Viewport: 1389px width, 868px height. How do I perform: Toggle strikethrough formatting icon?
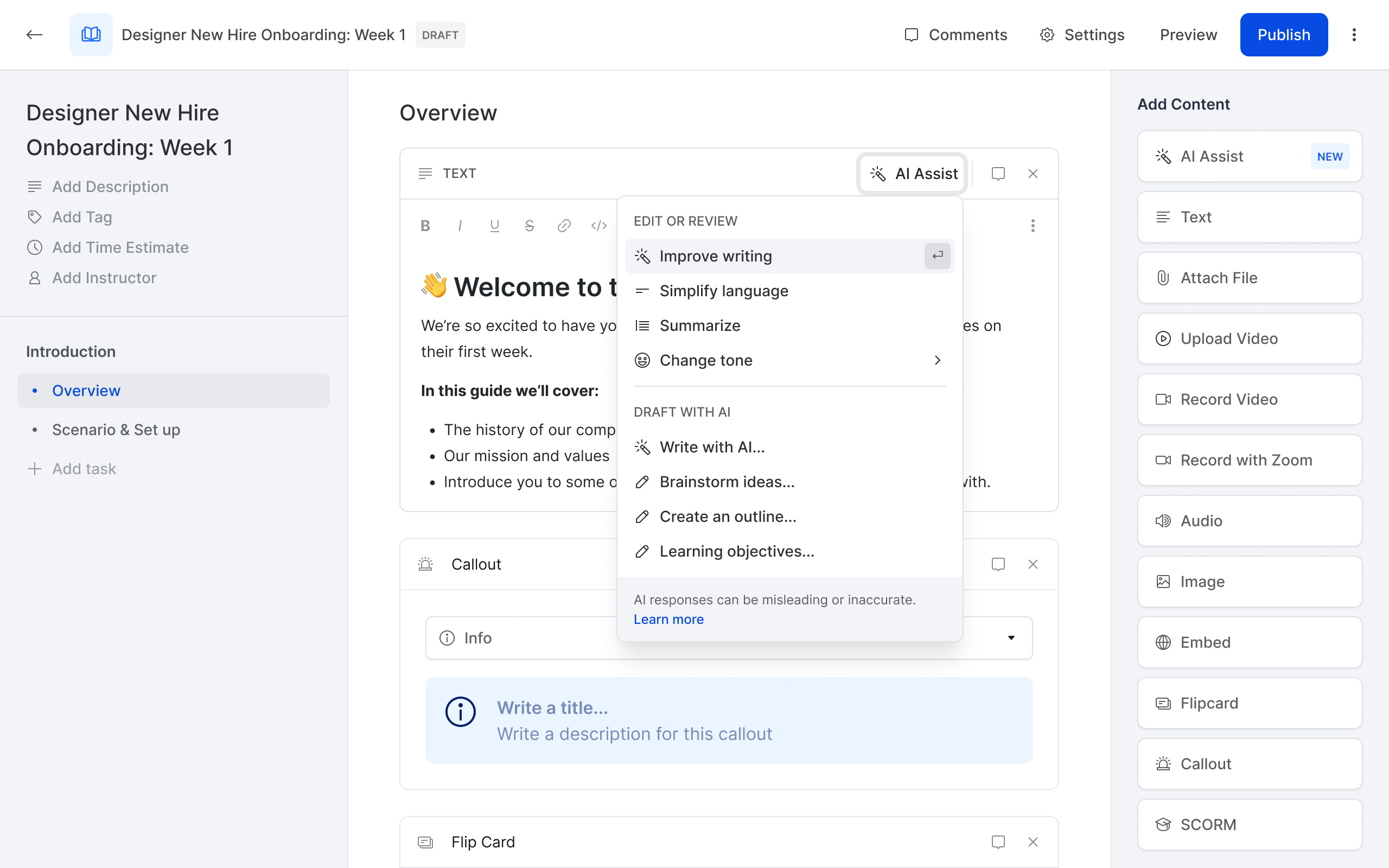coord(529,226)
